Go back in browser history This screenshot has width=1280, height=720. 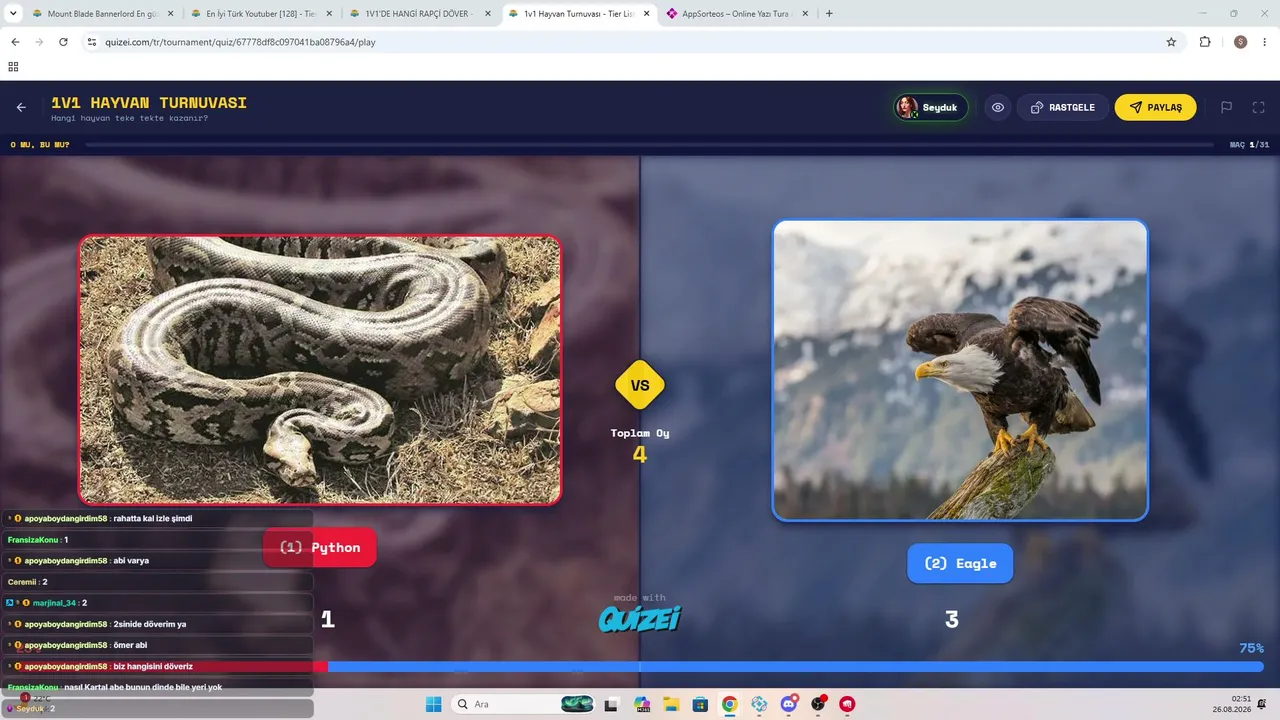[x=15, y=42]
